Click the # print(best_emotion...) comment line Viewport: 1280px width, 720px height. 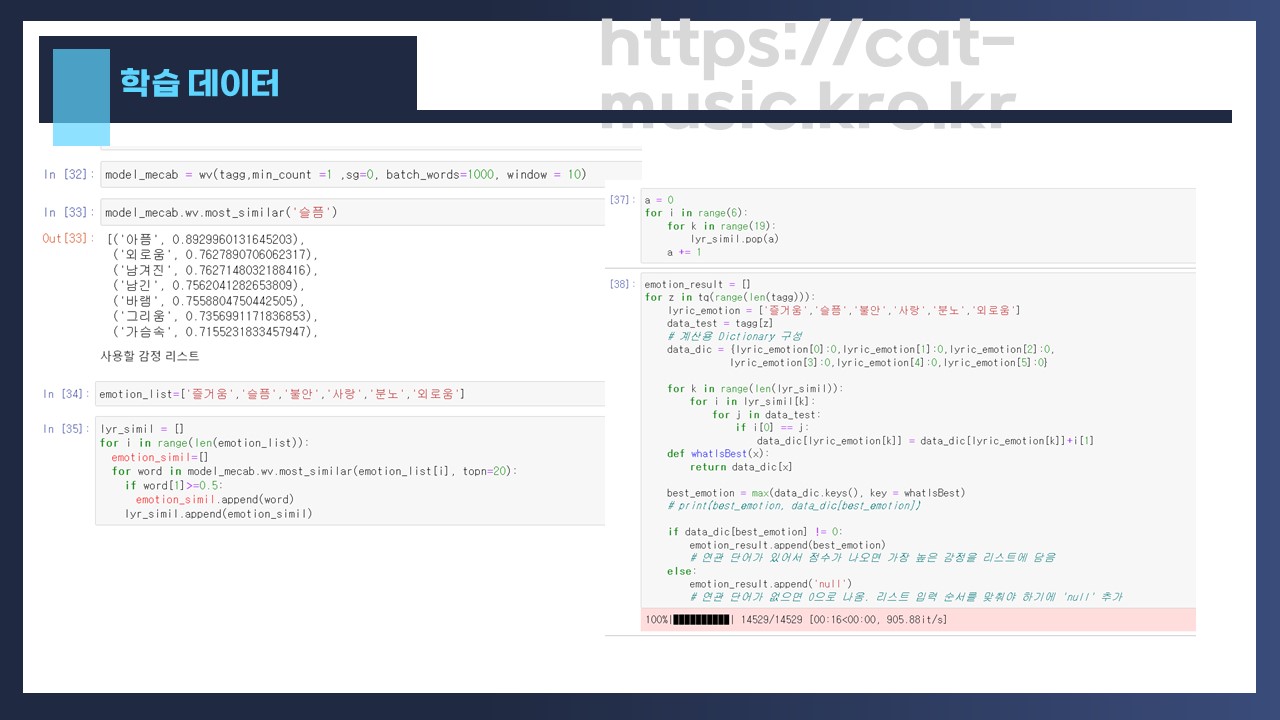pos(794,506)
